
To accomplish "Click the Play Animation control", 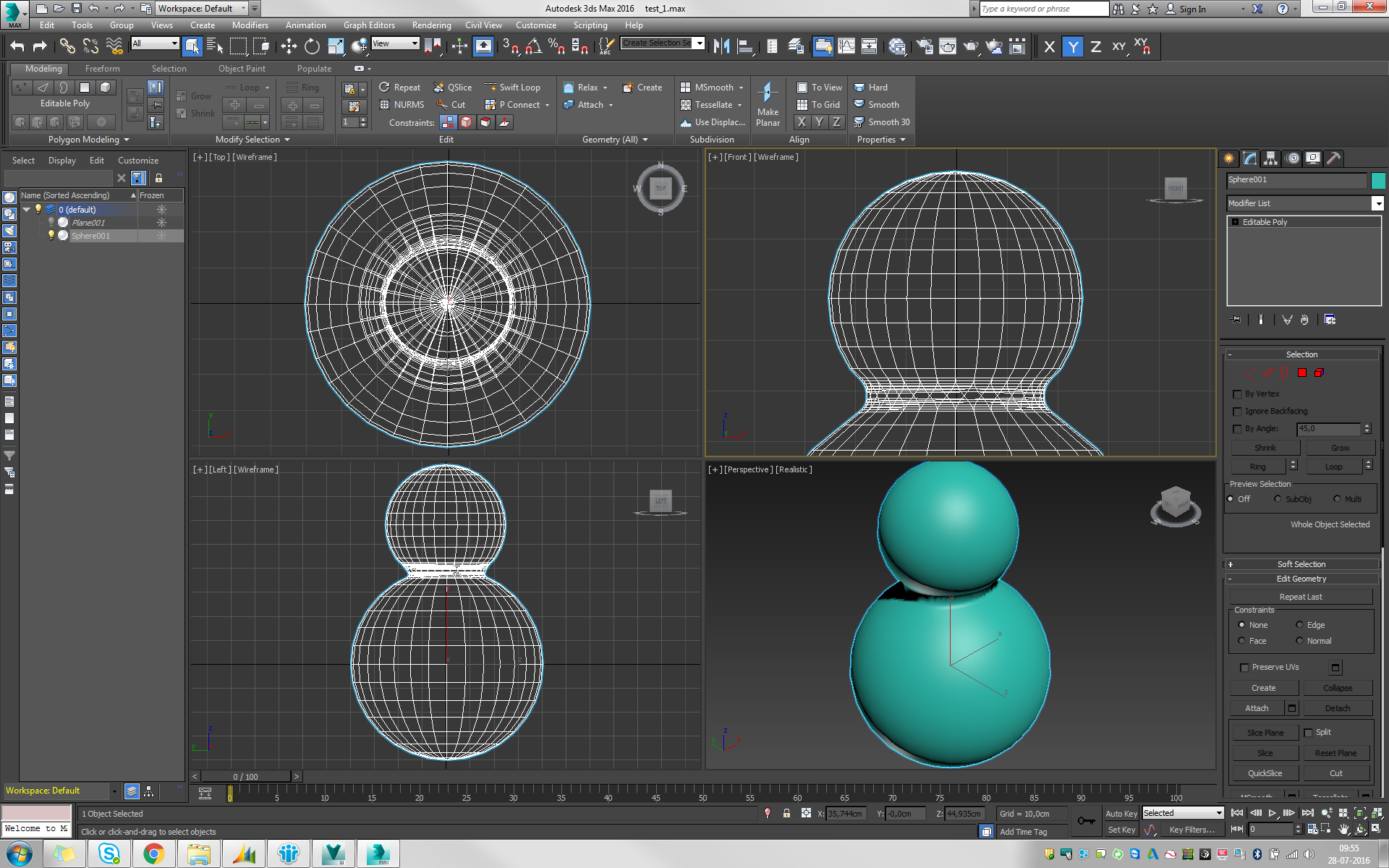I will (x=1273, y=813).
